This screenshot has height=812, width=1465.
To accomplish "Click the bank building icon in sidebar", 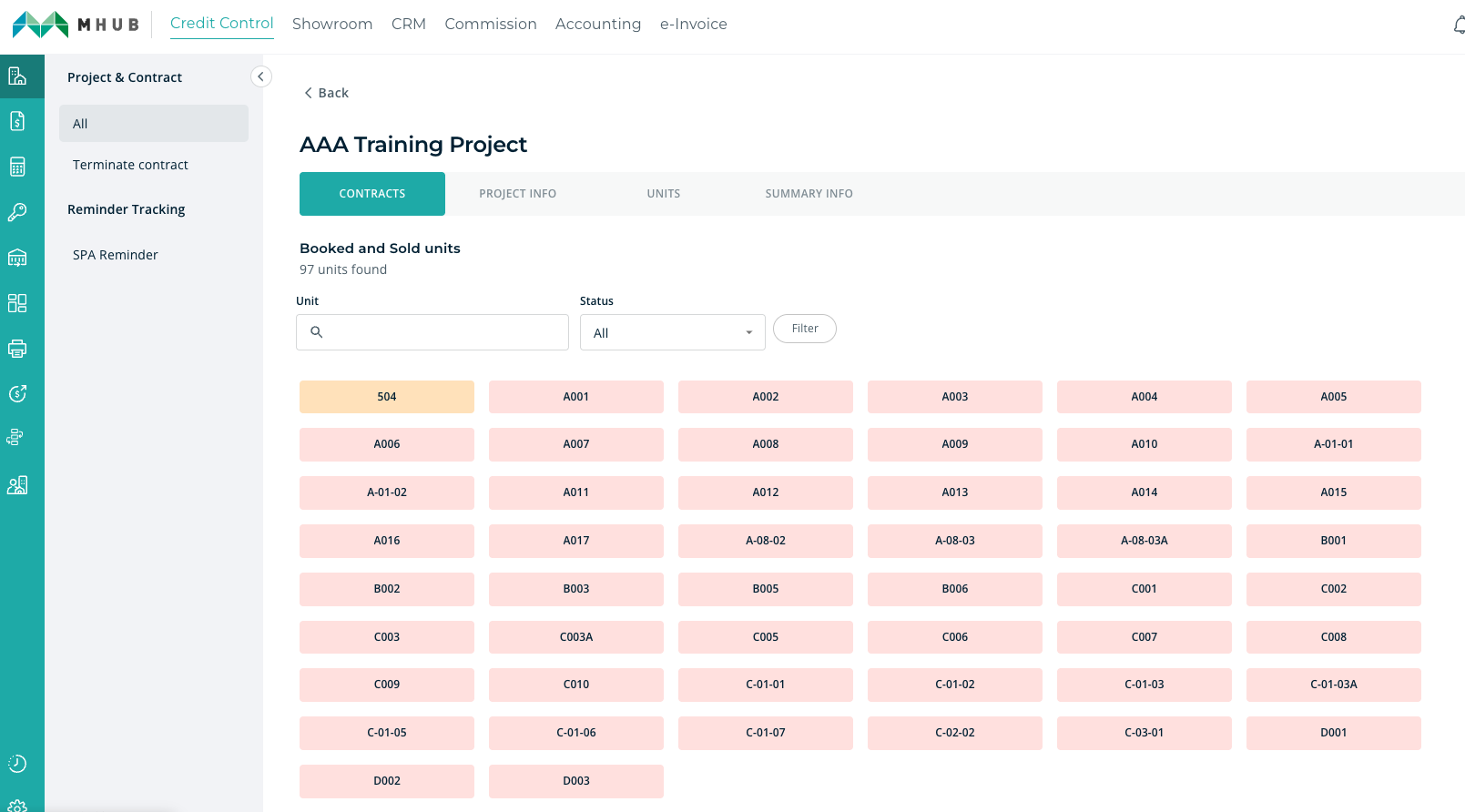I will (17, 258).
